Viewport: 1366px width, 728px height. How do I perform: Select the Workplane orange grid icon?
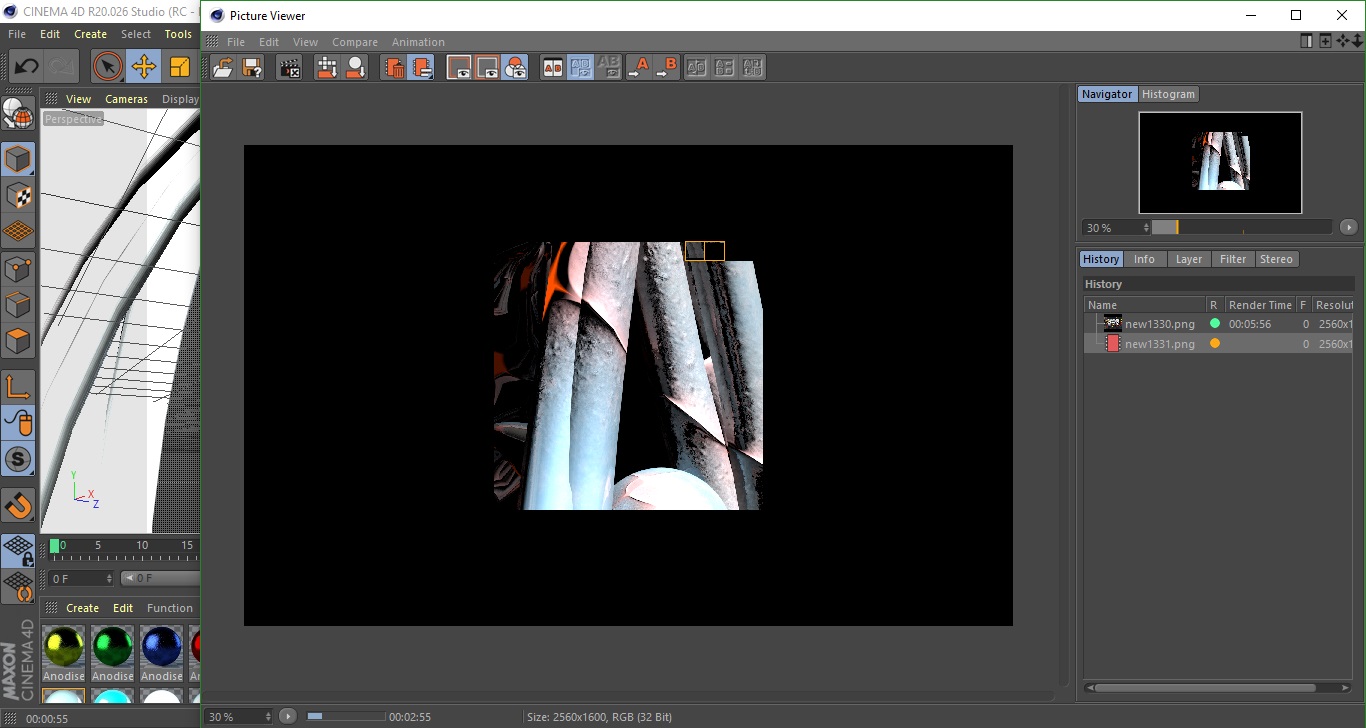coord(18,231)
